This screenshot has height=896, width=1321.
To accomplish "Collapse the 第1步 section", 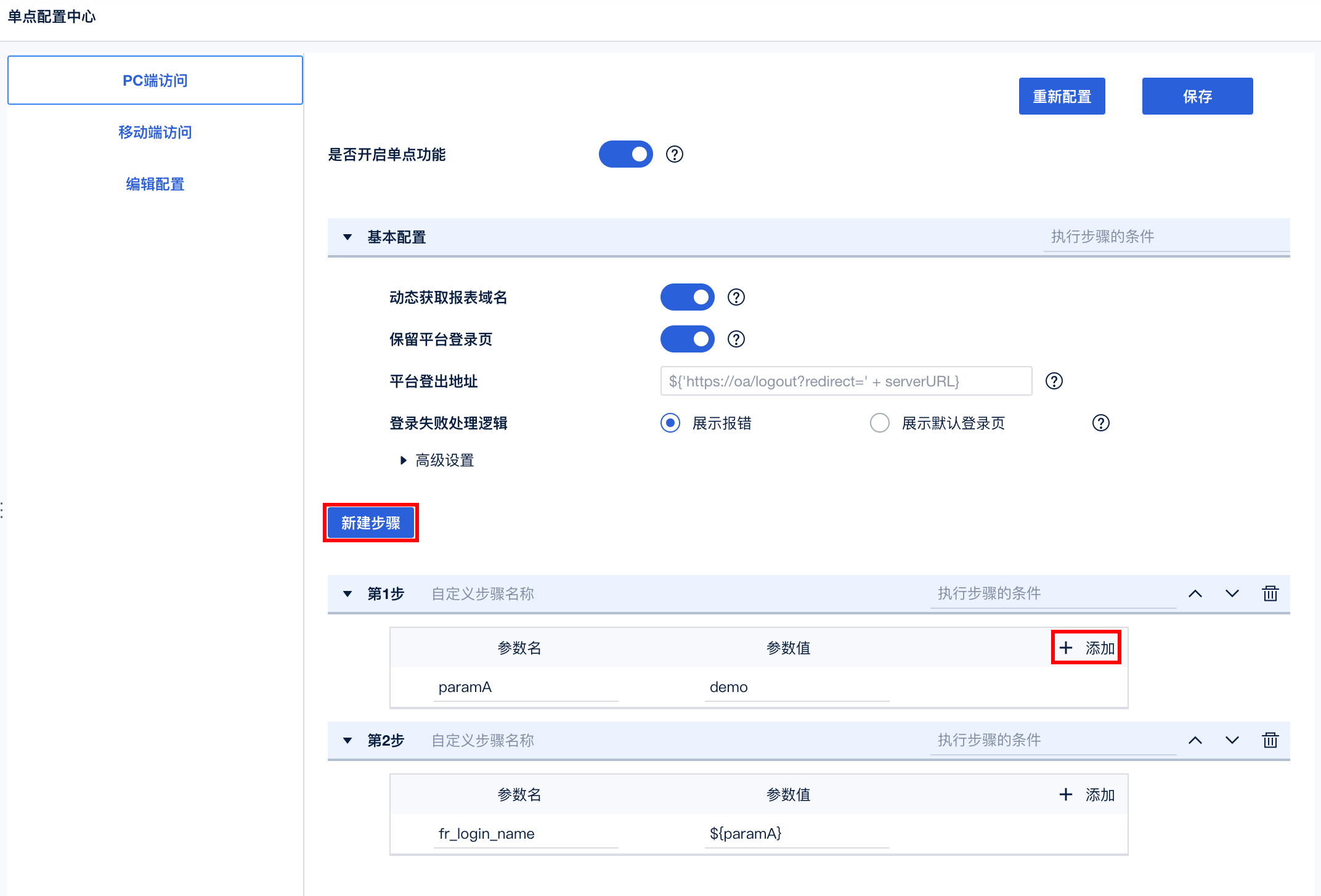I will 348,594.
